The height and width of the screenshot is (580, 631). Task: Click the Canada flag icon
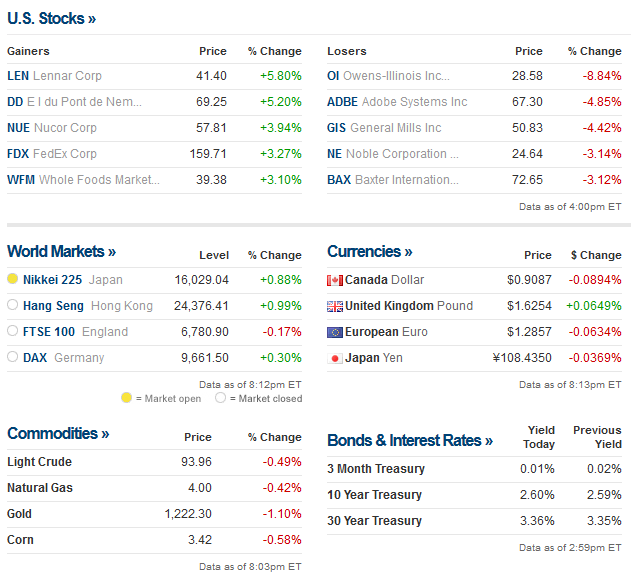click(335, 280)
